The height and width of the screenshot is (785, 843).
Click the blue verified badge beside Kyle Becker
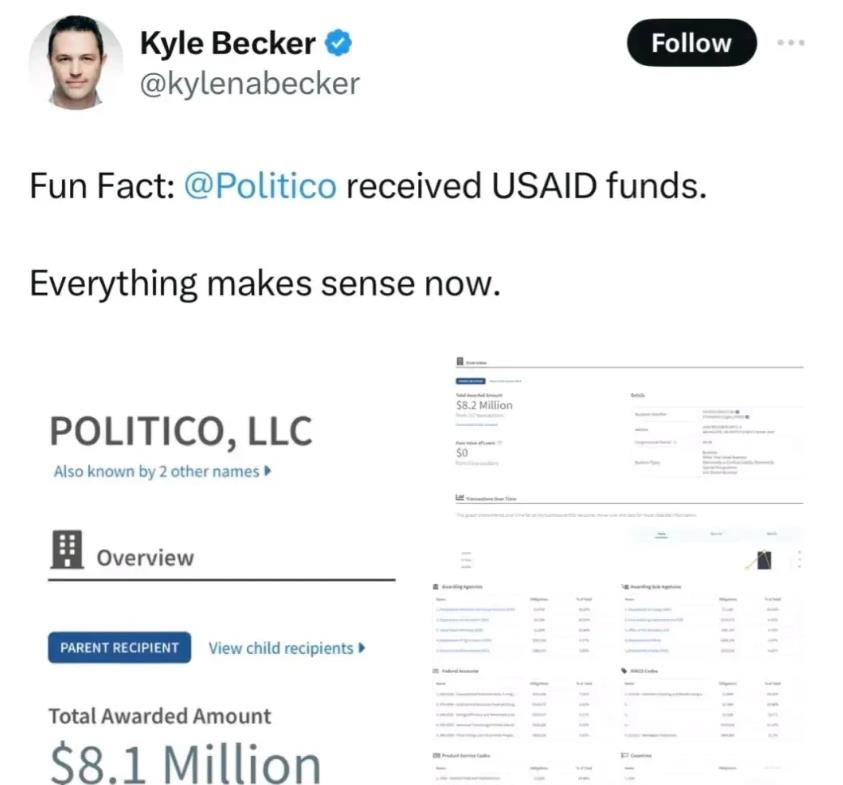(339, 43)
